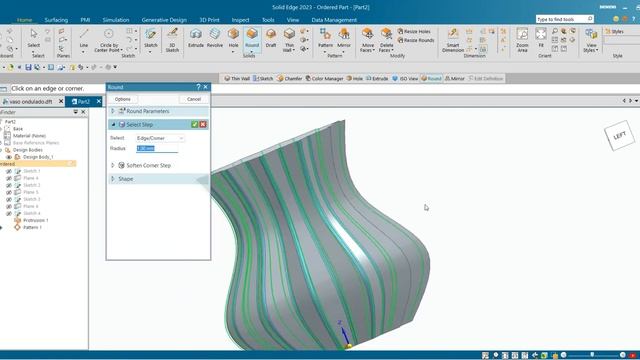
Task: Click the LEFT orientation cube face
Action: click(x=619, y=136)
